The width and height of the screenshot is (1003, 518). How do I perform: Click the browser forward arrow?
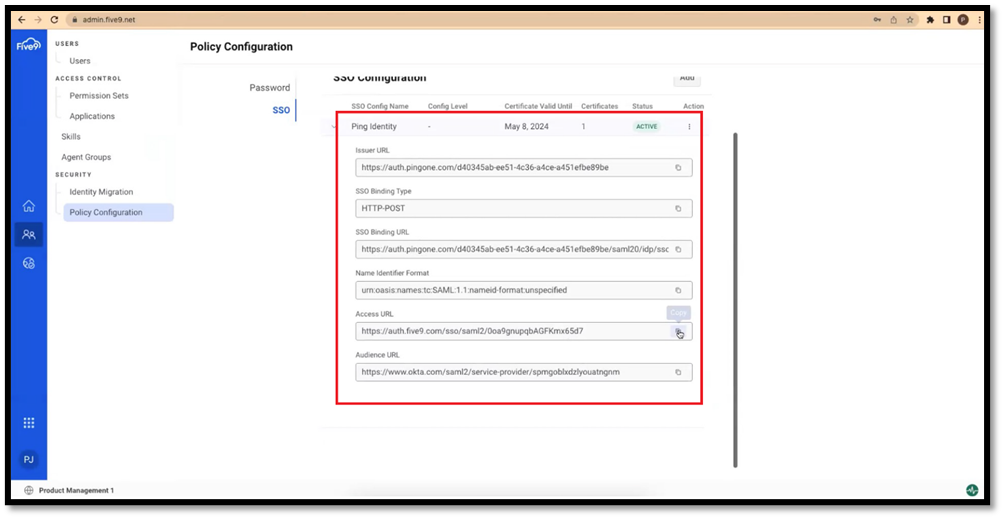point(38,20)
